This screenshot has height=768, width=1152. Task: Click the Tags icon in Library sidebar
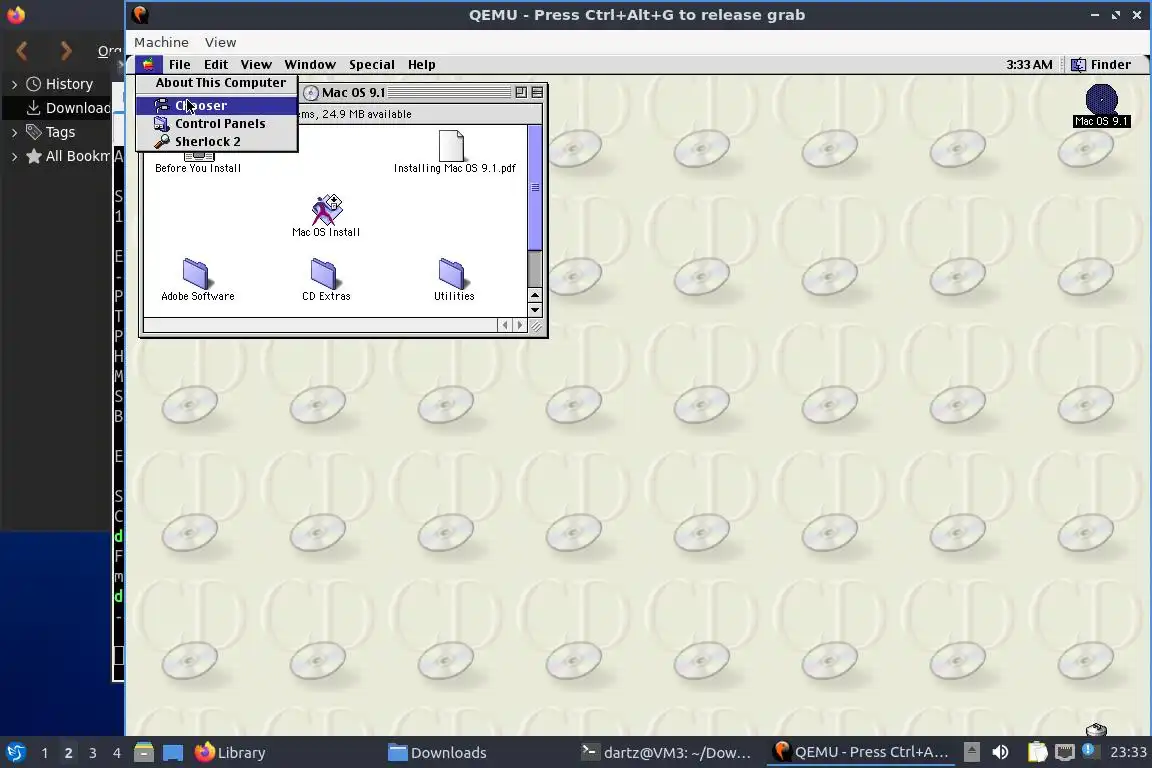tap(34, 132)
